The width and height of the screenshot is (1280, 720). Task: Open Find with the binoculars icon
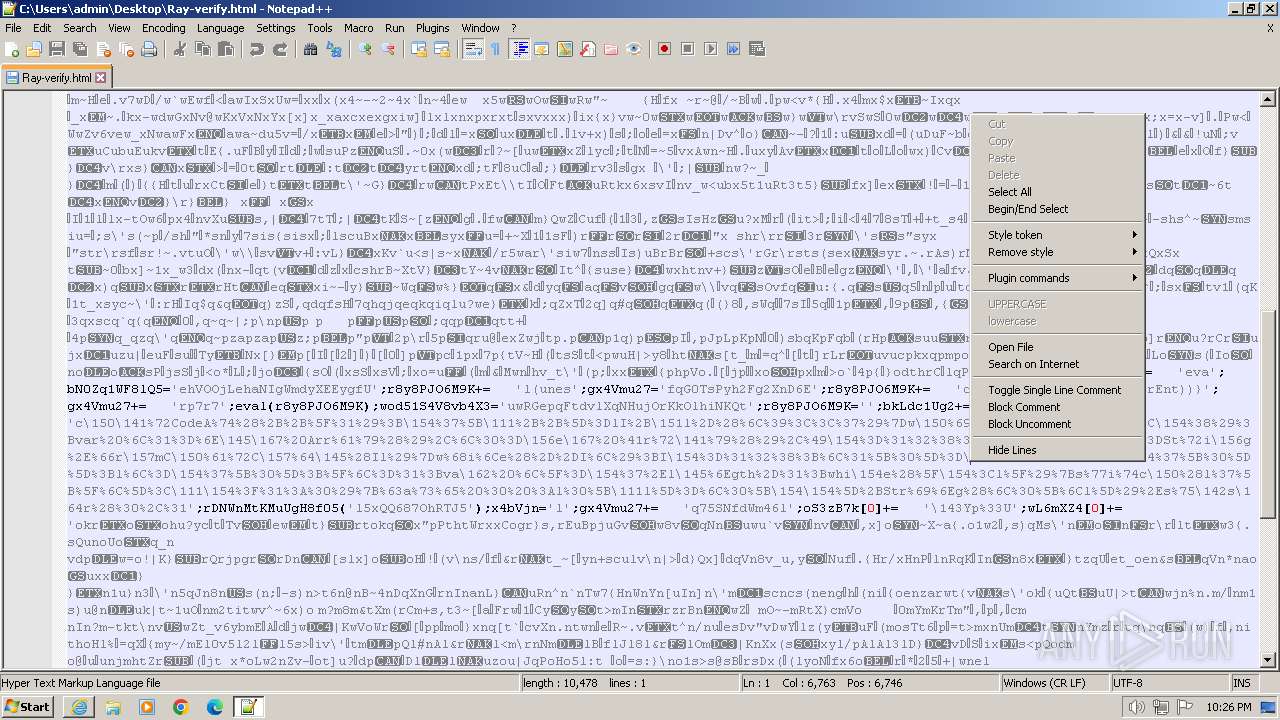[310, 49]
